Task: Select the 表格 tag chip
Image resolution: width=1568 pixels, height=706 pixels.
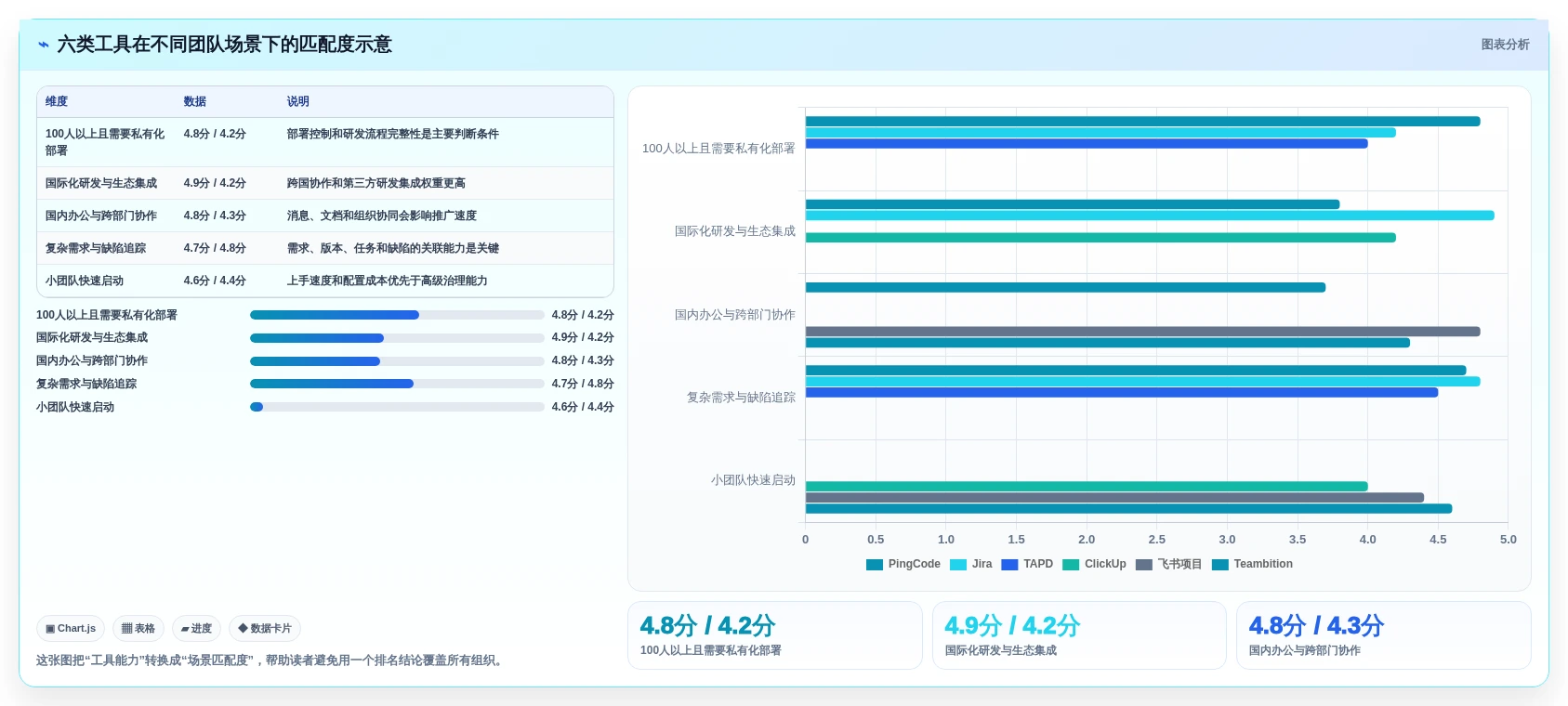Action: coord(138,629)
